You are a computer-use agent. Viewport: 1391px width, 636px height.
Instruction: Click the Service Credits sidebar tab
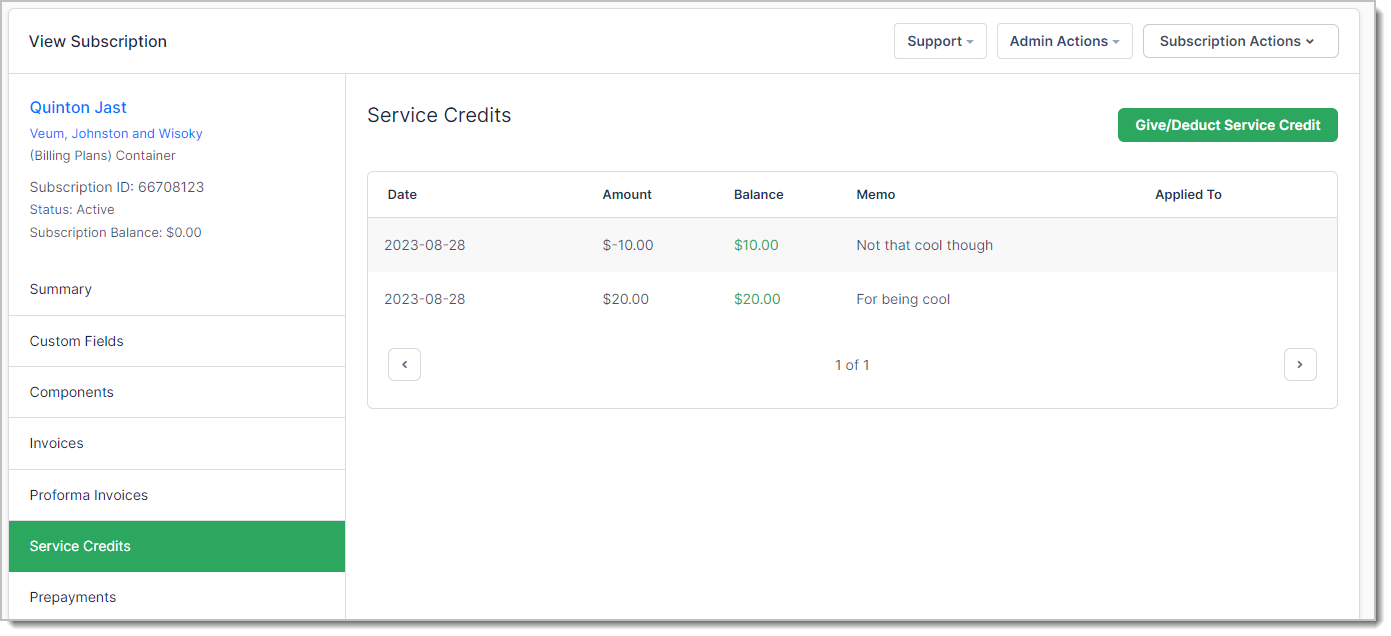[80, 546]
